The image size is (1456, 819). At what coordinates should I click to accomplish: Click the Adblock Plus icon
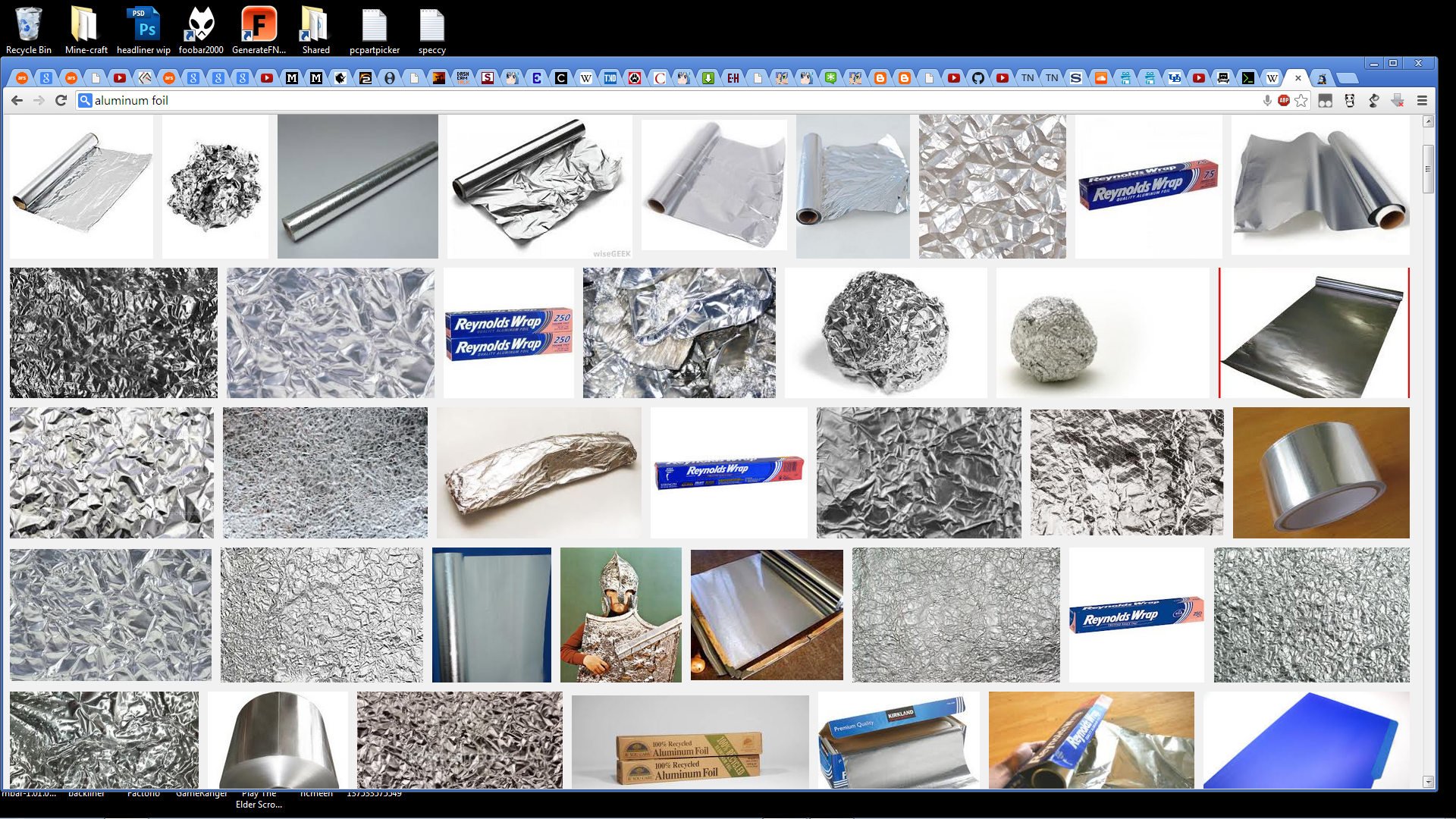[x=1283, y=101]
